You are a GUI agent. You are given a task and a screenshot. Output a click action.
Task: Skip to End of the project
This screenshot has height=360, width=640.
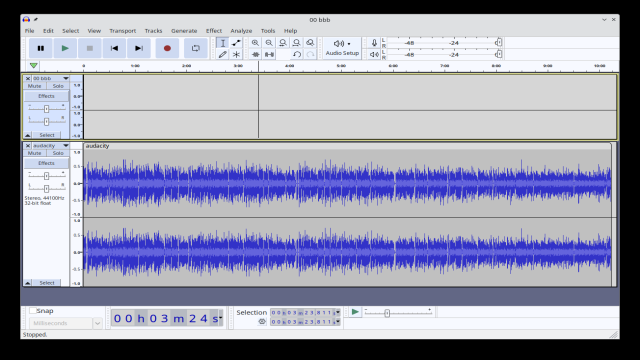[x=139, y=48]
